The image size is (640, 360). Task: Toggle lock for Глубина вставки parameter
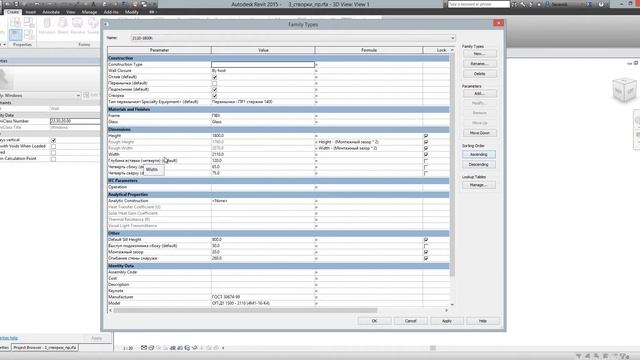pyautogui.click(x=426, y=161)
